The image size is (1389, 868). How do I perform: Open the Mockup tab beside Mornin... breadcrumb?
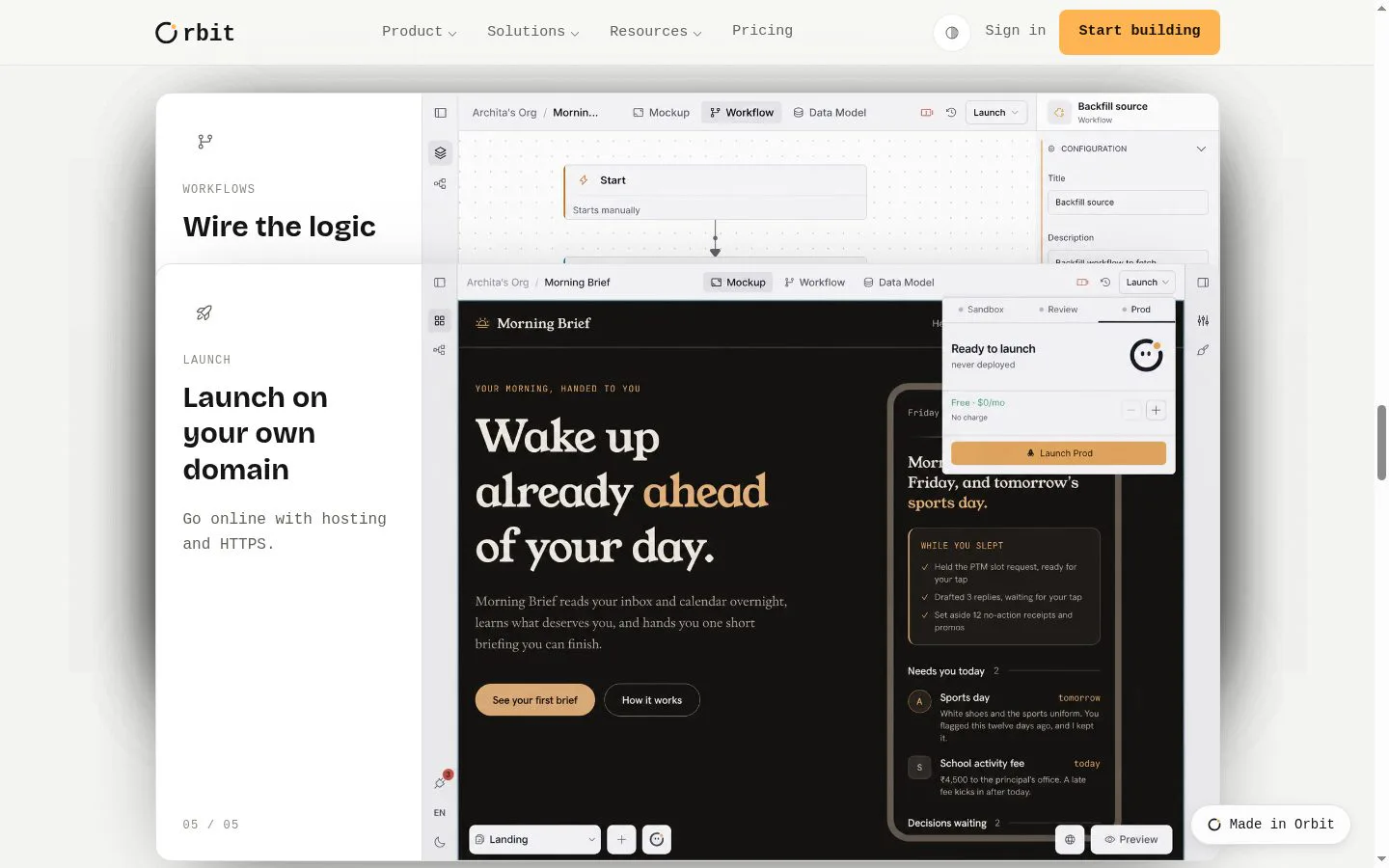click(662, 113)
